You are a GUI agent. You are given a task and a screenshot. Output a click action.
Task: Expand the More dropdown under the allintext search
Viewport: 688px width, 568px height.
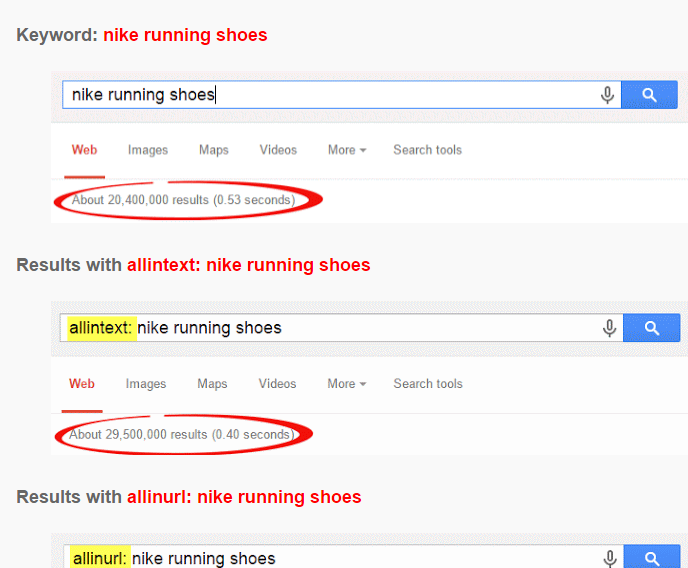click(345, 384)
